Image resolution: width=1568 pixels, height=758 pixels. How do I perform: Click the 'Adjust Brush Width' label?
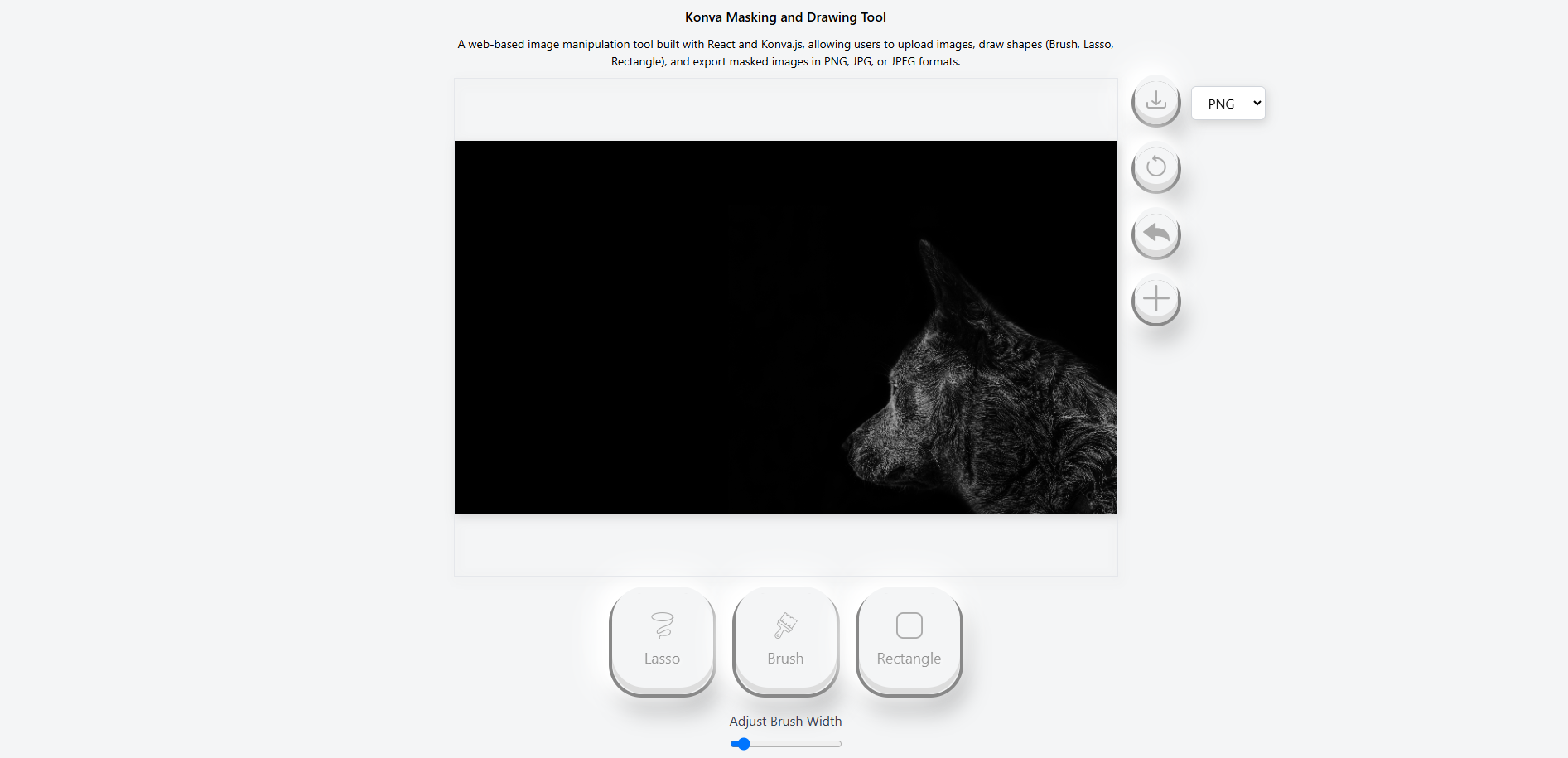[x=785, y=722]
